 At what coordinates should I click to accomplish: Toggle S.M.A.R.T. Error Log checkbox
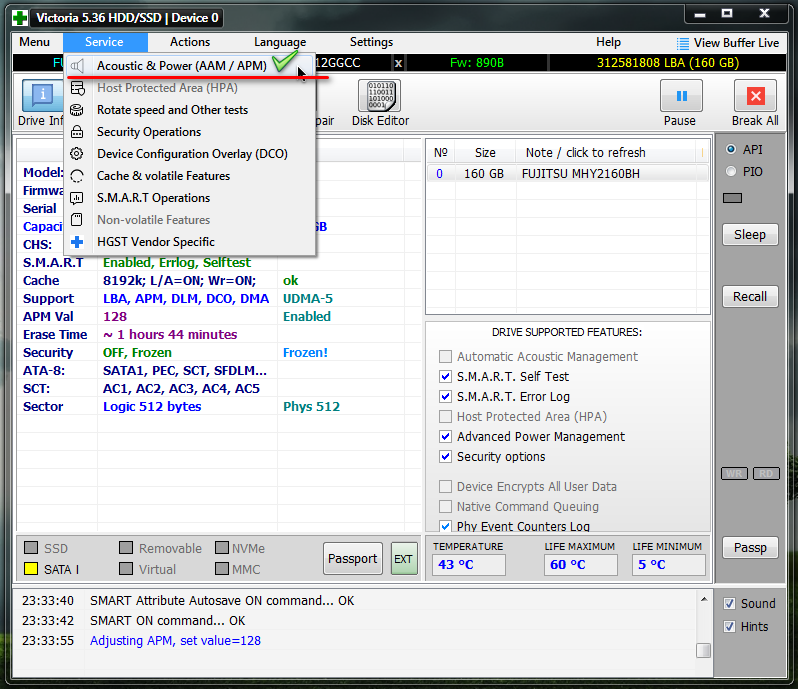445,396
